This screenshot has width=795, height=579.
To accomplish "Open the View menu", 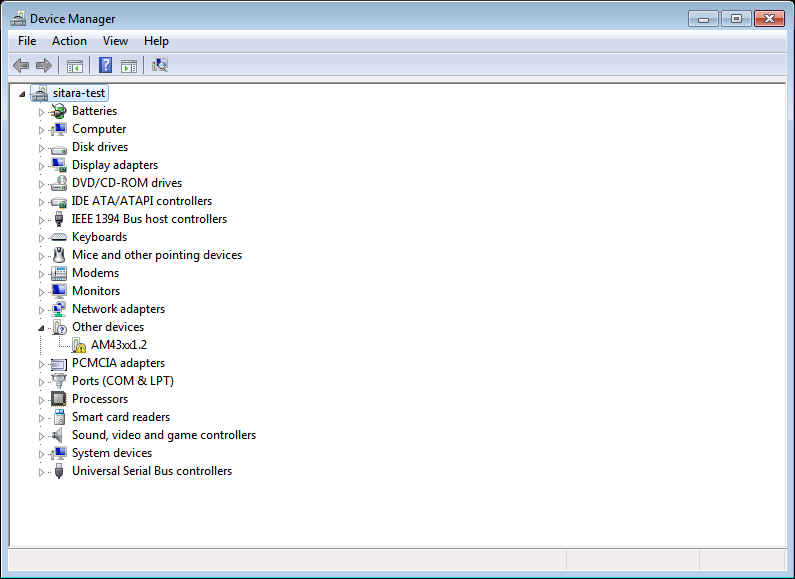I will [x=115, y=41].
